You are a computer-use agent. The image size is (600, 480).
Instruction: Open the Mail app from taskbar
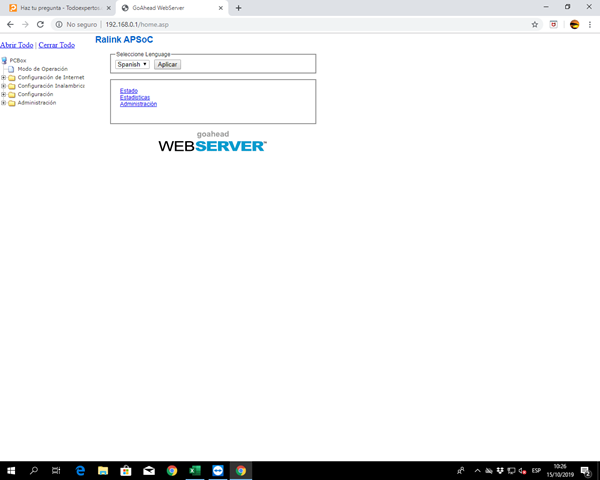[149, 471]
